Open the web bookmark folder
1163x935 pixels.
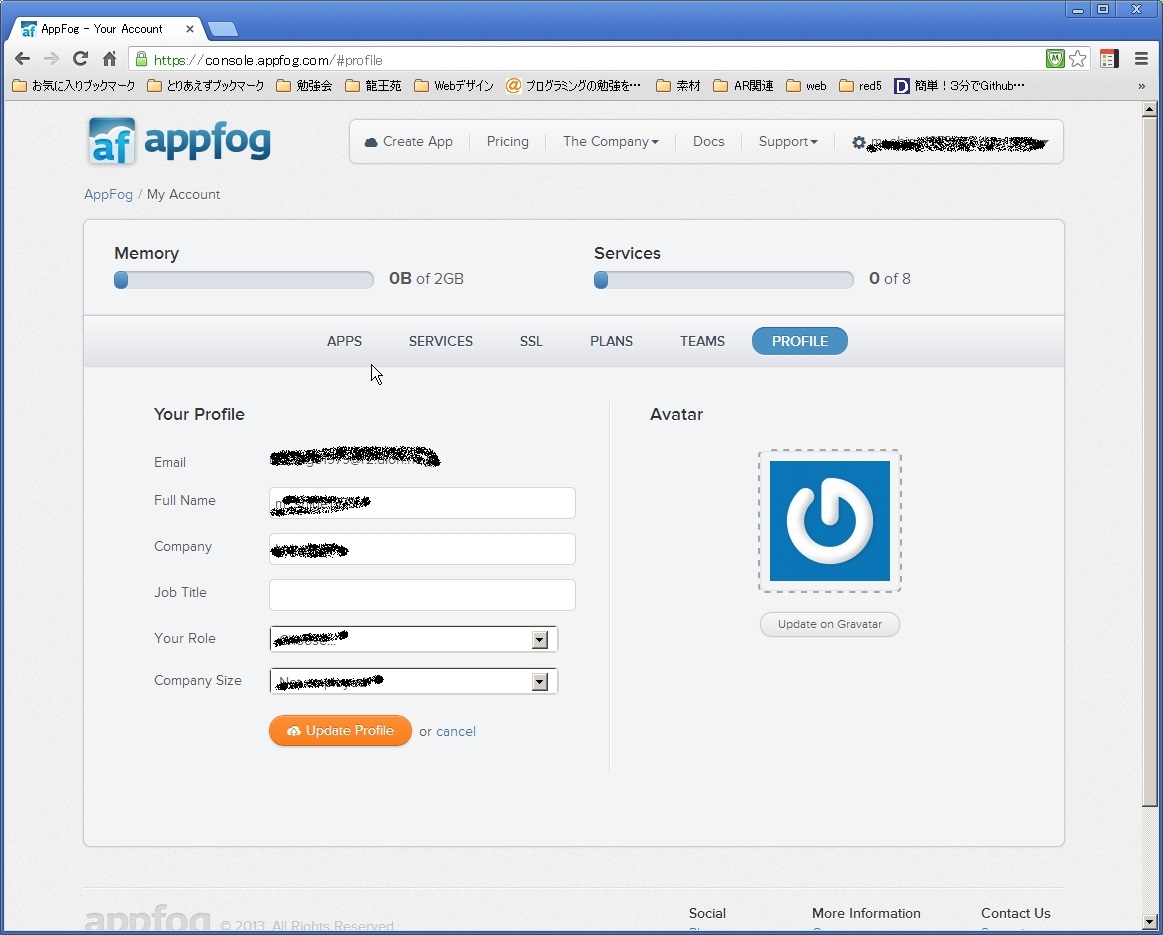click(x=806, y=86)
